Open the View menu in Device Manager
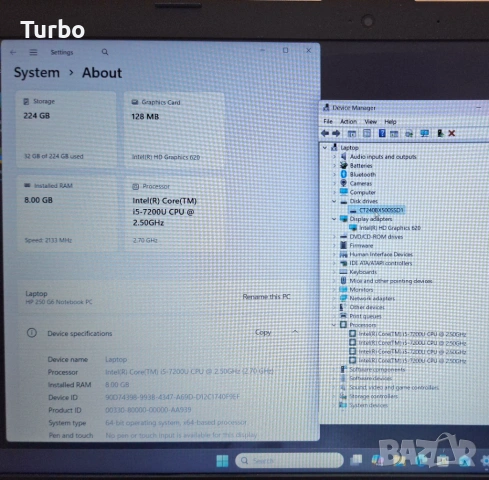Image resolution: width=489 pixels, height=480 pixels. (x=370, y=121)
